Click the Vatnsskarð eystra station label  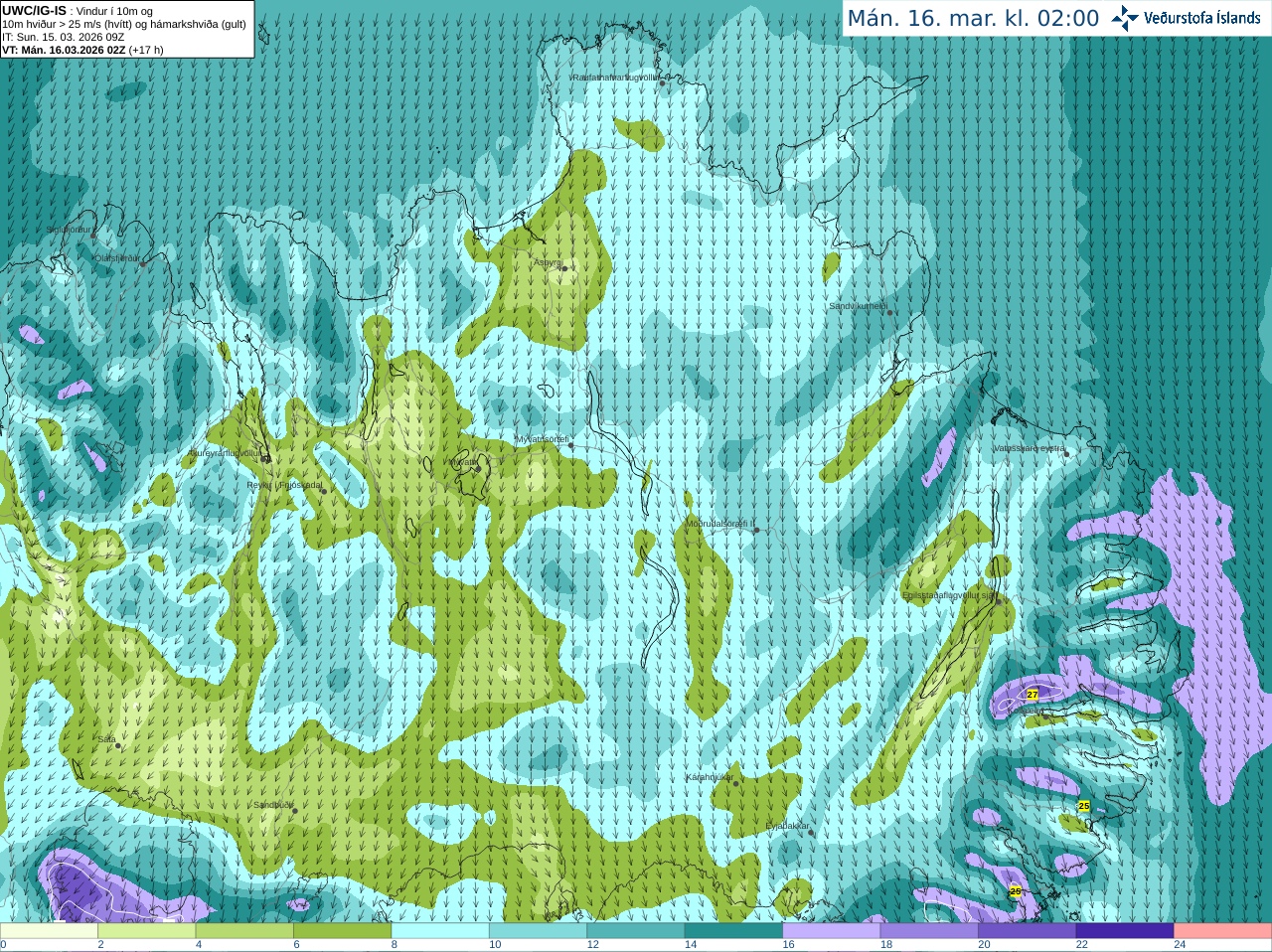1030,448
